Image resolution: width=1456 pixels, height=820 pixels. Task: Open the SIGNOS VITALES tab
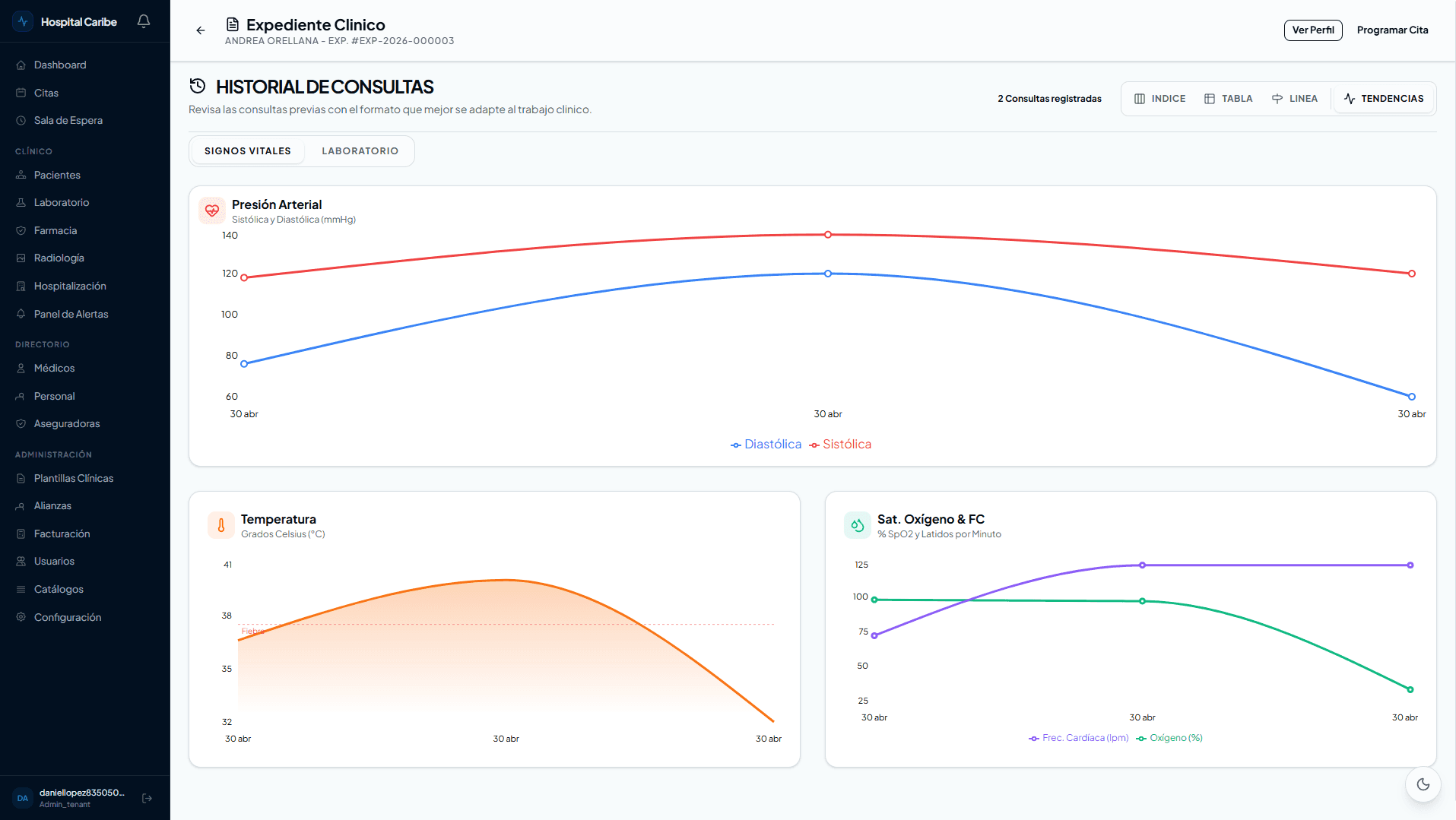[x=248, y=151]
